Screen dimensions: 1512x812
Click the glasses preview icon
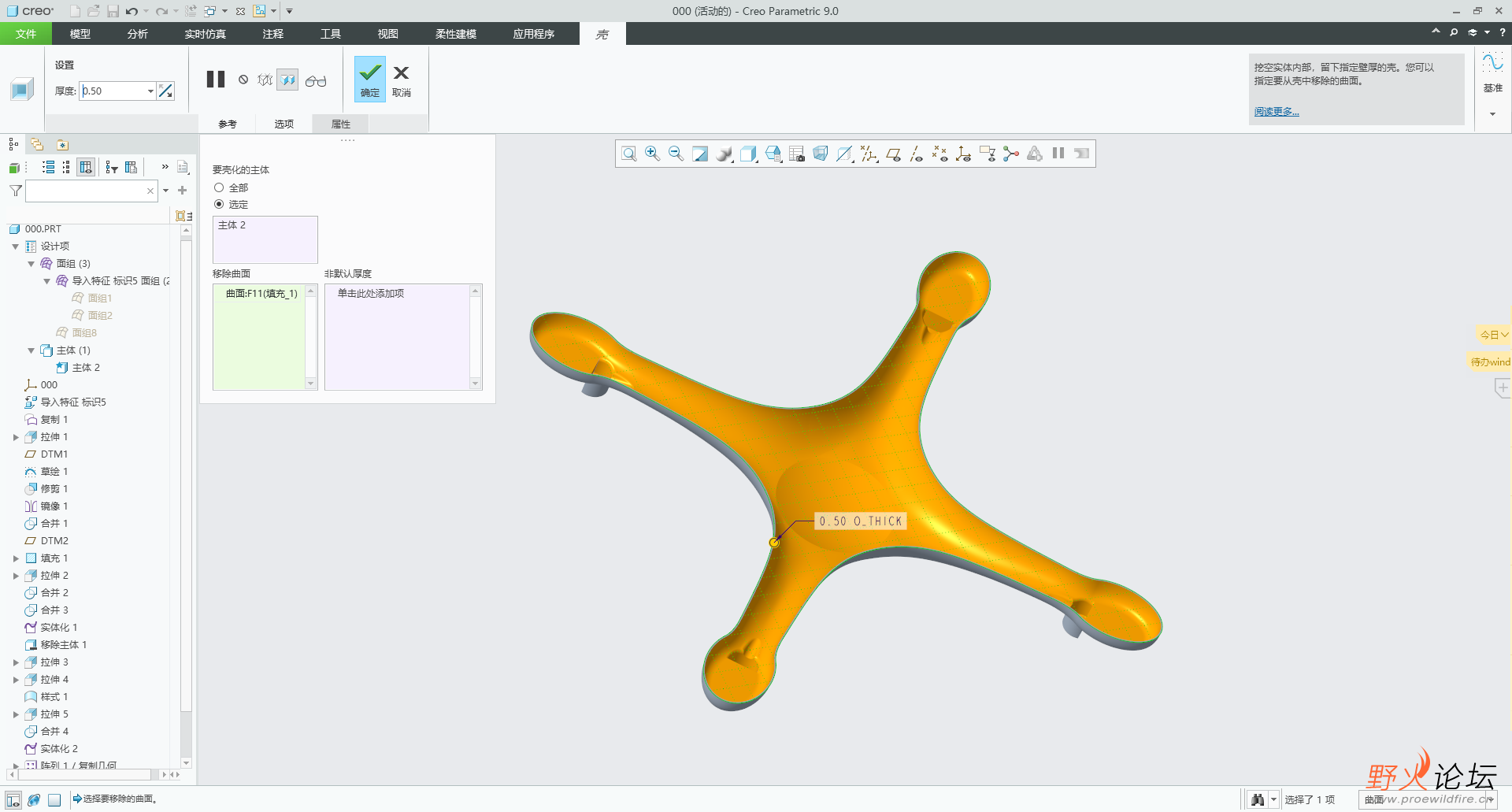pyautogui.click(x=316, y=80)
